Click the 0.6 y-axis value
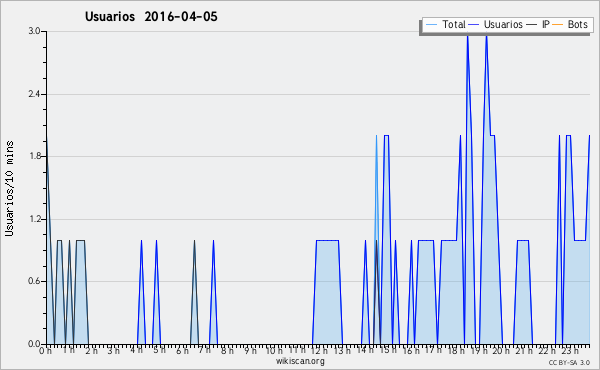 [34, 281]
